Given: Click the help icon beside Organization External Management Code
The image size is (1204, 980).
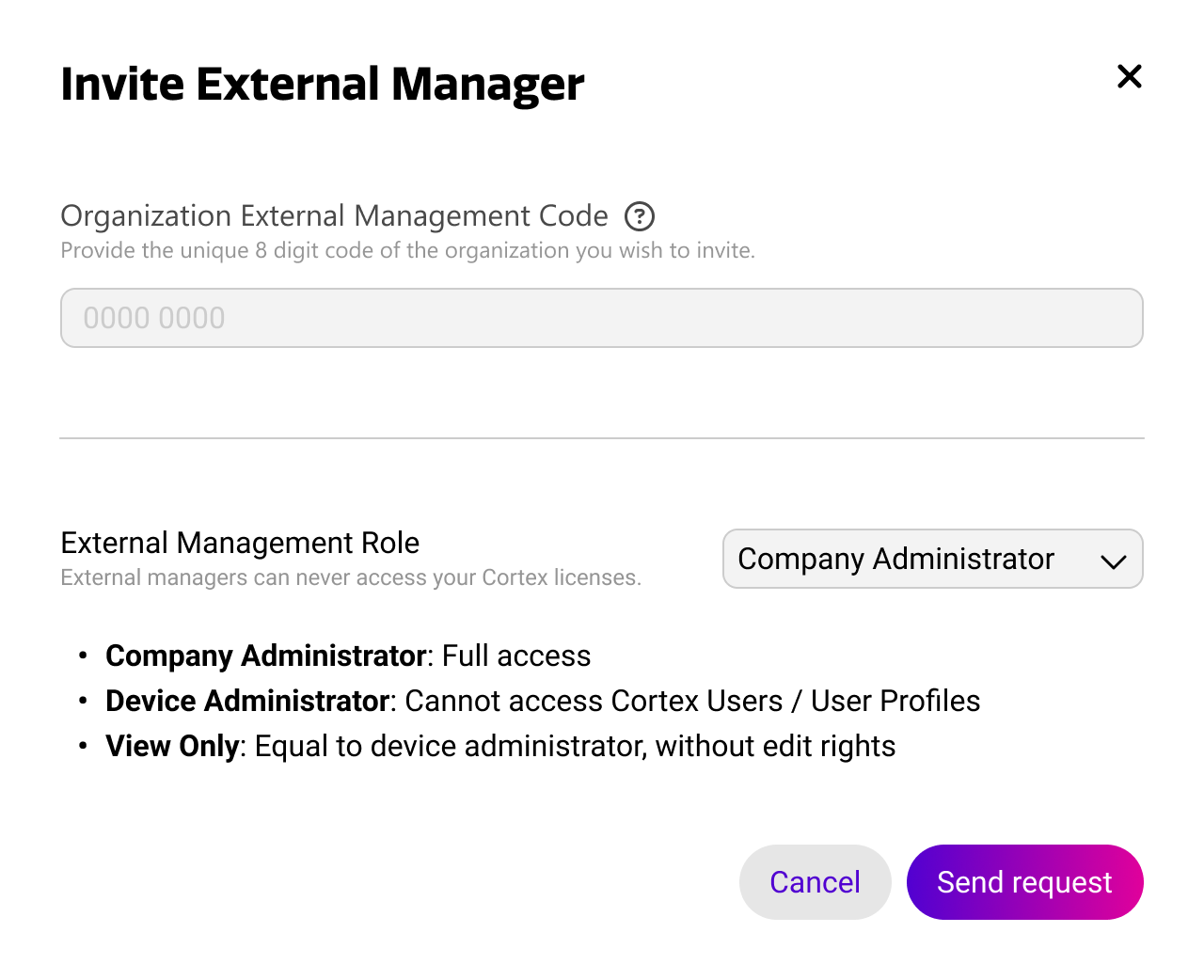Looking at the screenshot, I should point(640,216).
